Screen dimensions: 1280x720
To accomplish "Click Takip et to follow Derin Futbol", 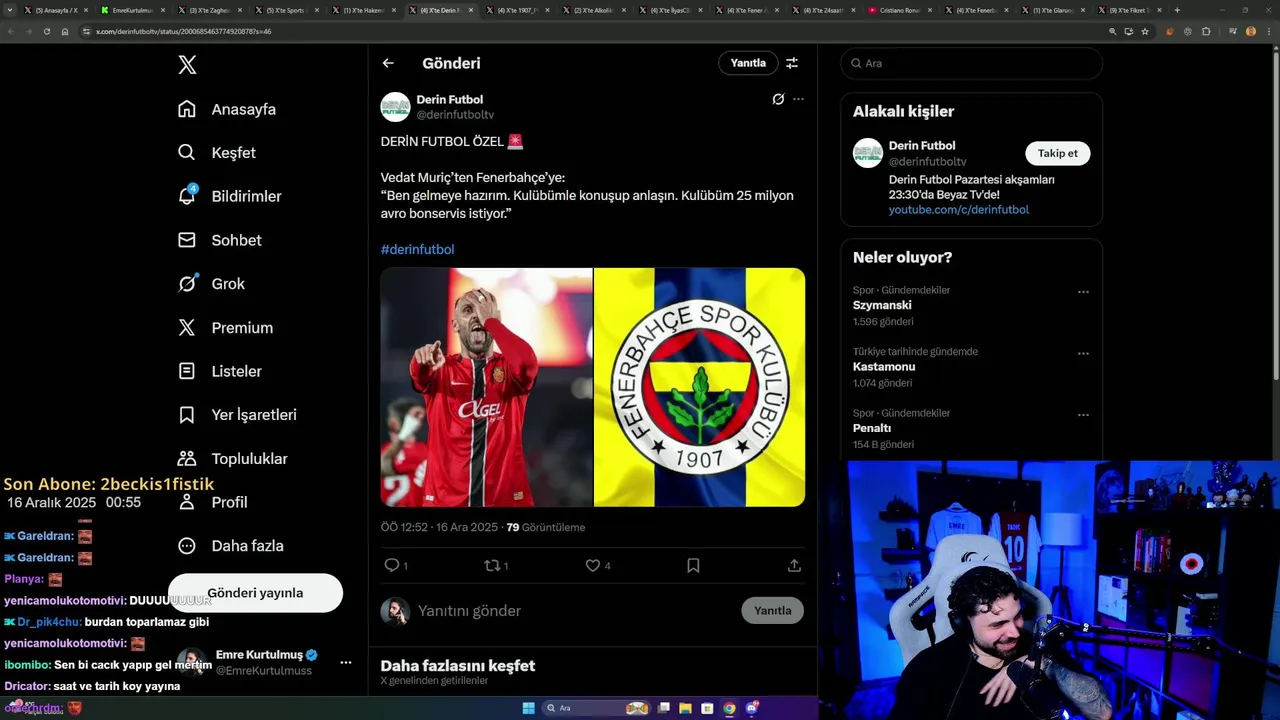I will (x=1057, y=153).
